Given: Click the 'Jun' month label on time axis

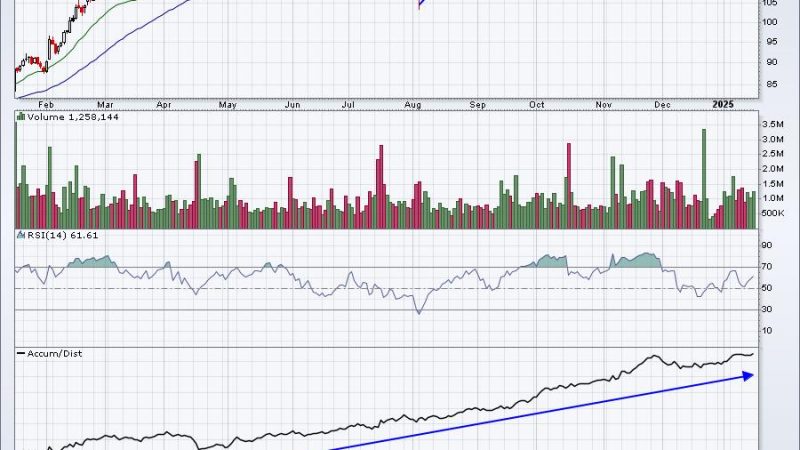Looking at the screenshot, I should tap(292, 105).
